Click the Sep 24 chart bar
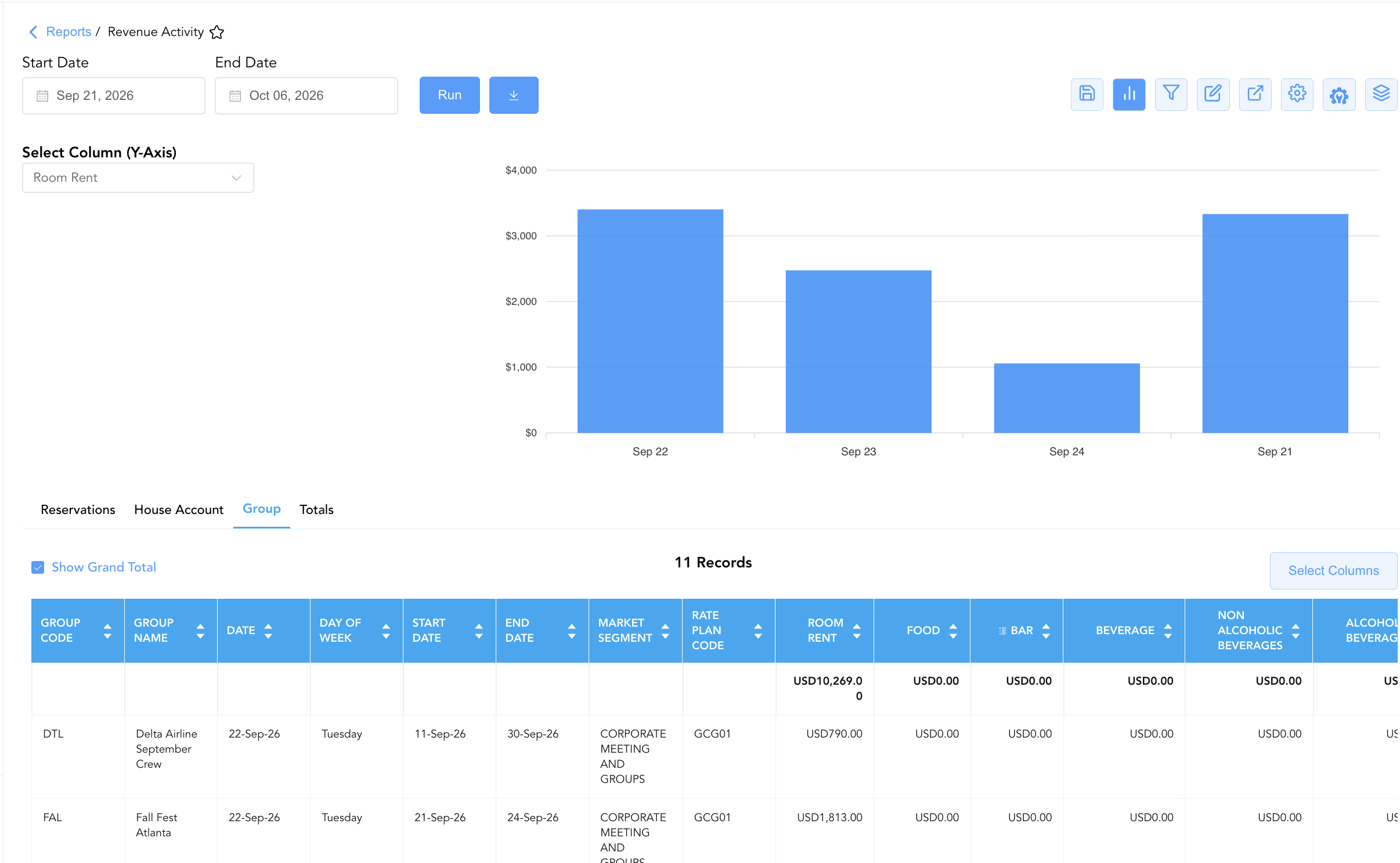This screenshot has width=1400, height=863. [x=1067, y=398]
